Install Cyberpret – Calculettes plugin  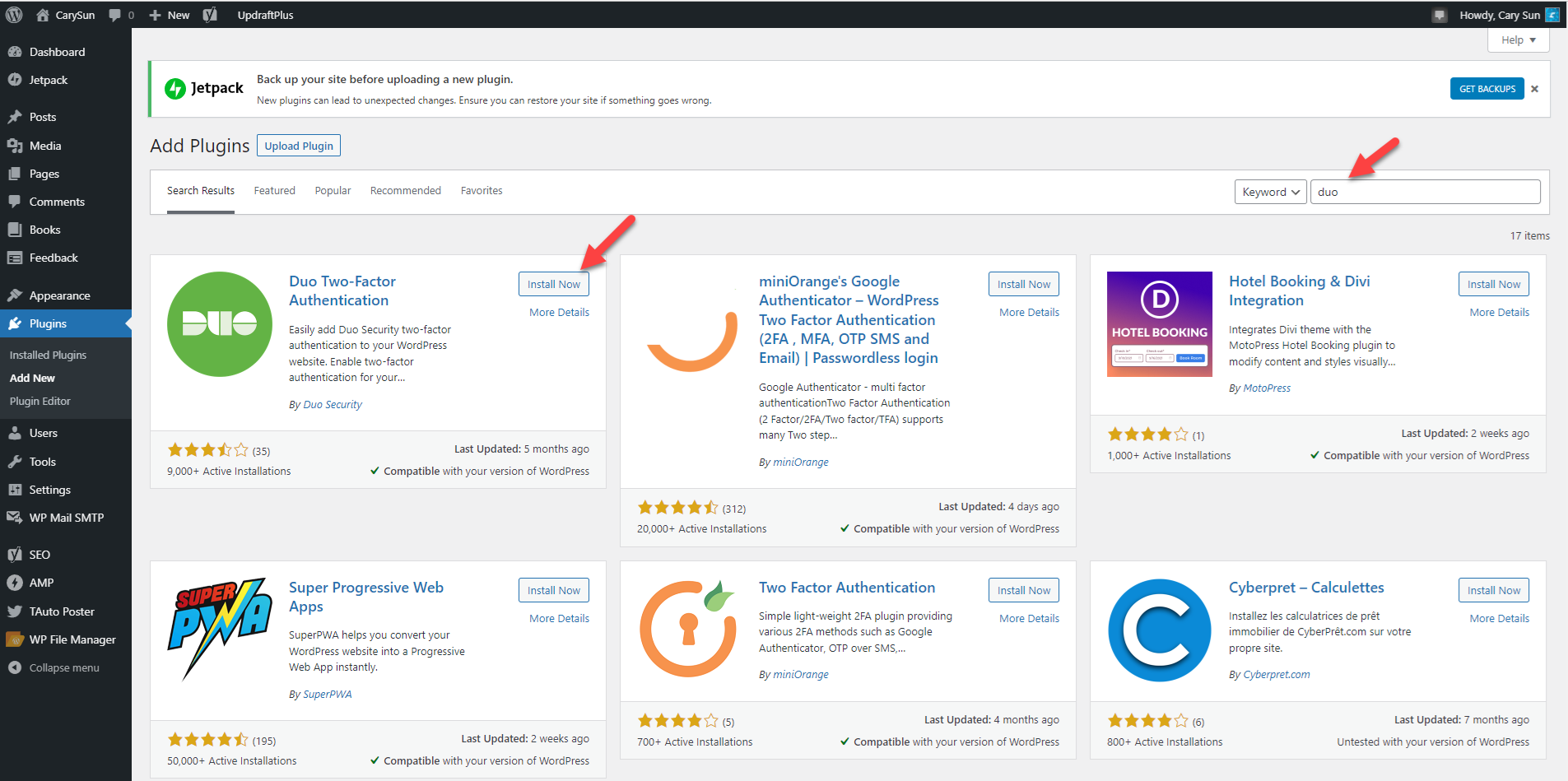[1494, 590]
